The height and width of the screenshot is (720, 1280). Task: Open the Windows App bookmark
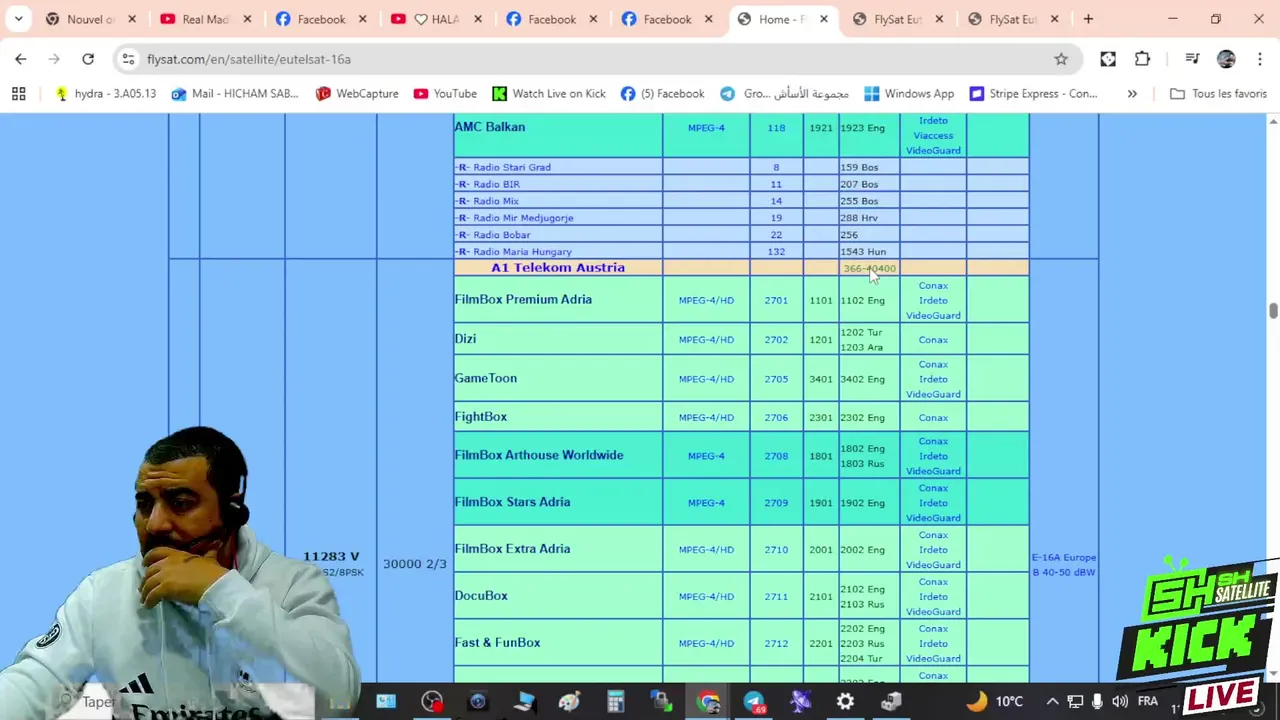point(909,93)
